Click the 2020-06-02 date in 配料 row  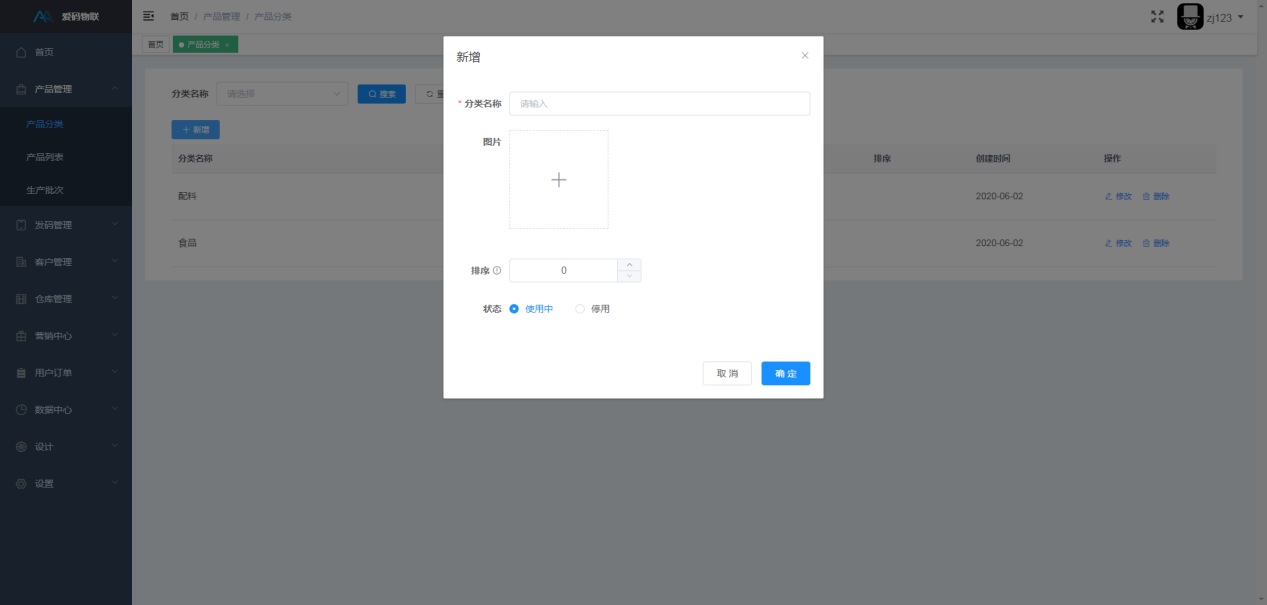[999, 196]
